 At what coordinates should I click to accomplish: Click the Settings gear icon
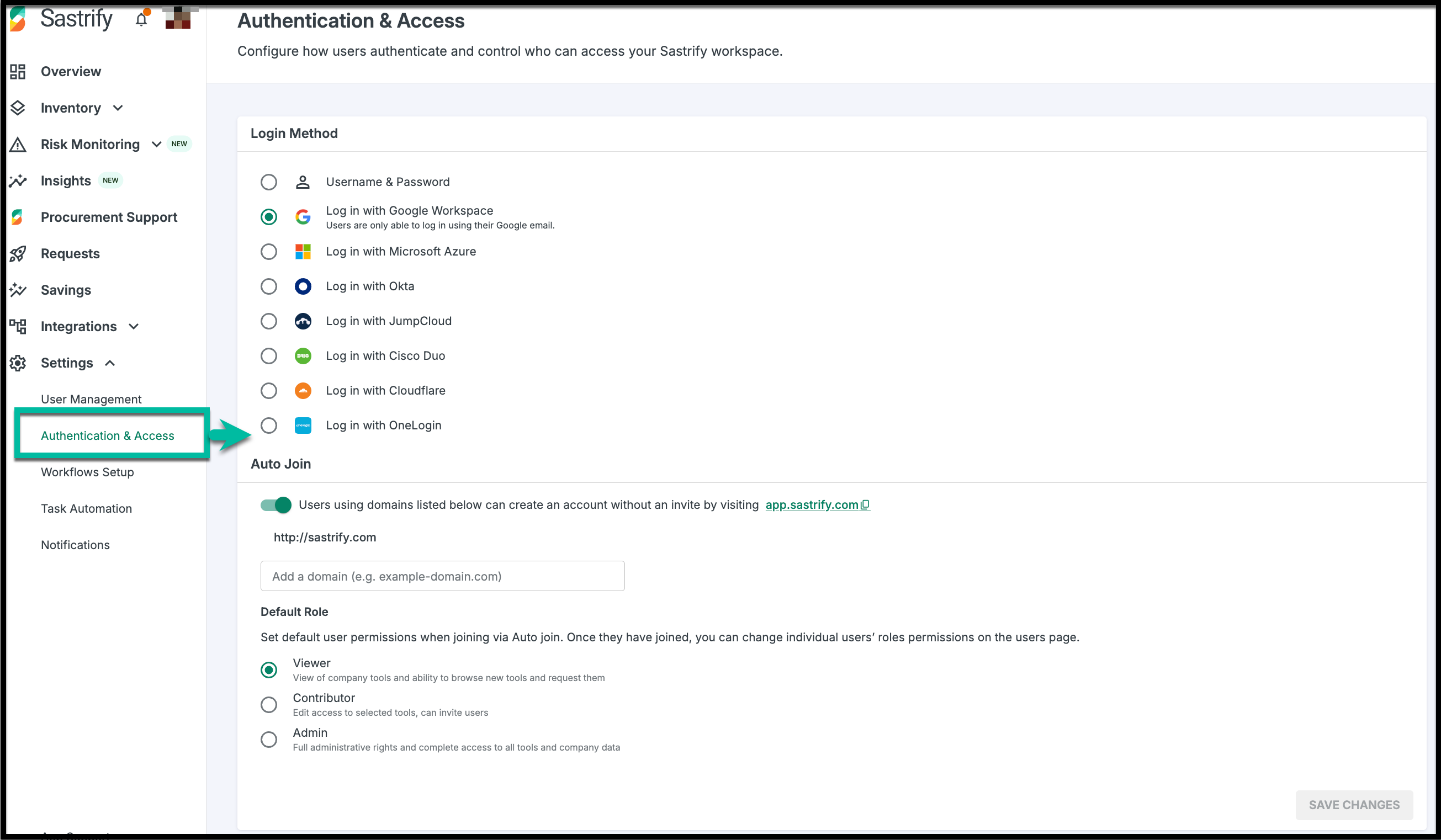(18, 363)
